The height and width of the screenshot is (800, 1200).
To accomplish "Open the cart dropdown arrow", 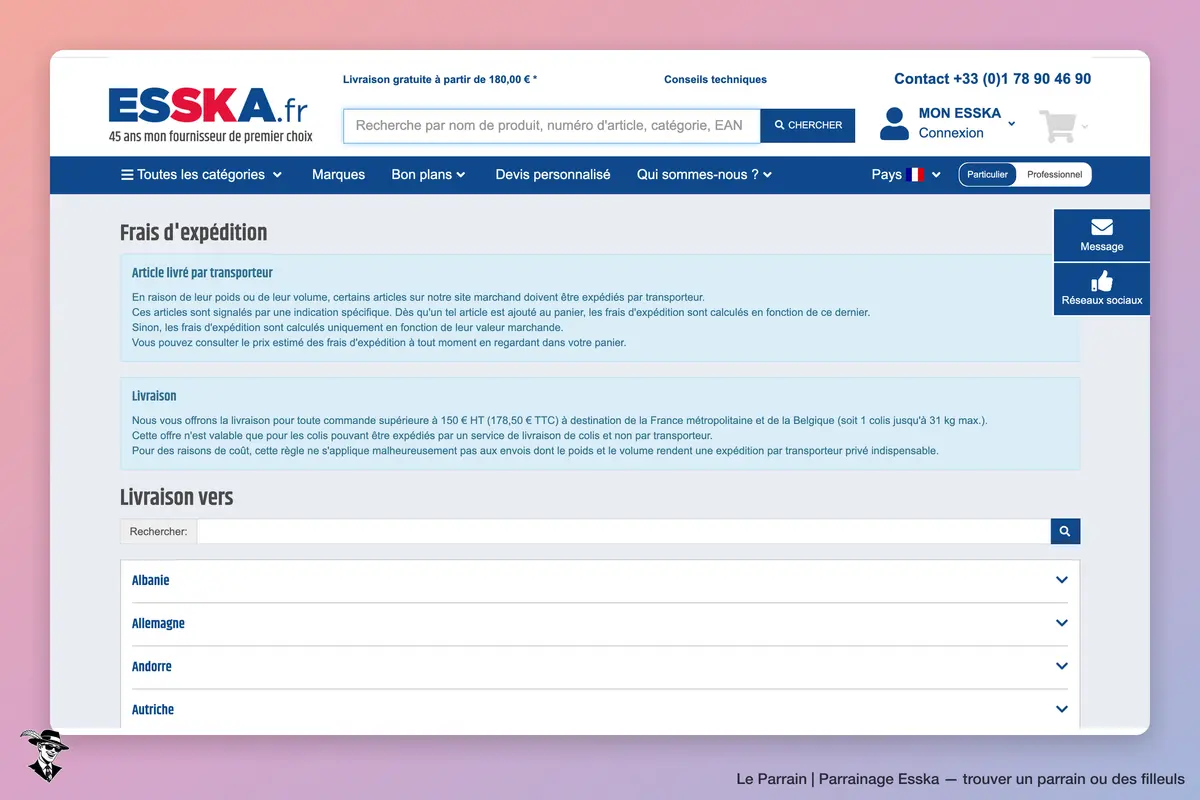I will click(x=1085, y=126).
